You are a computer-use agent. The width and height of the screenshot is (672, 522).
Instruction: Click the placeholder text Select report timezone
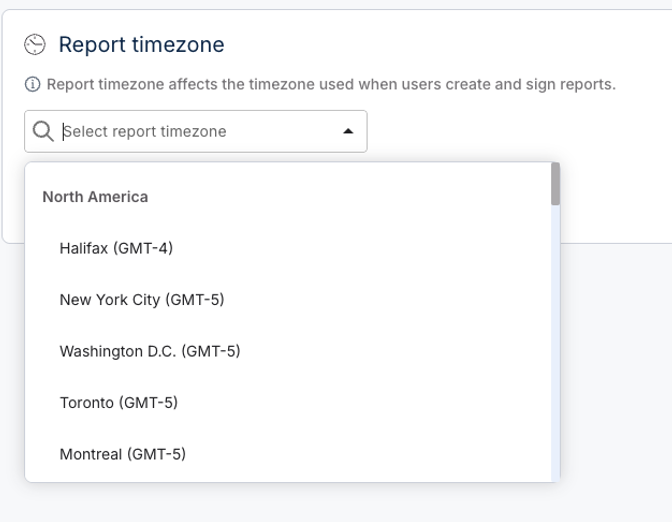[145, 131]
